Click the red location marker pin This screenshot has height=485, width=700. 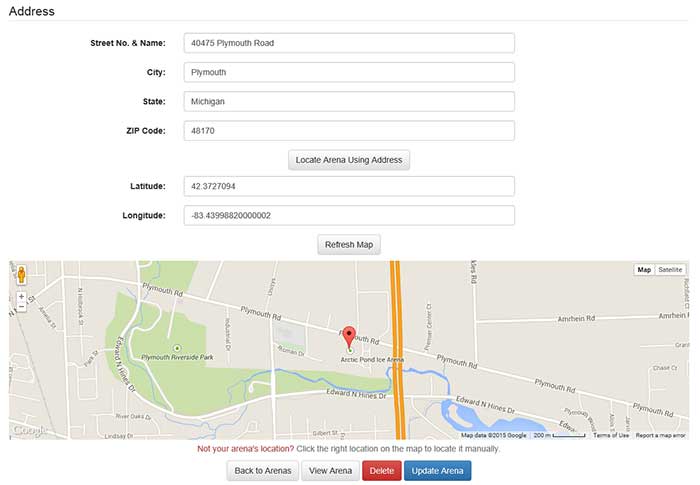point(350,335)
